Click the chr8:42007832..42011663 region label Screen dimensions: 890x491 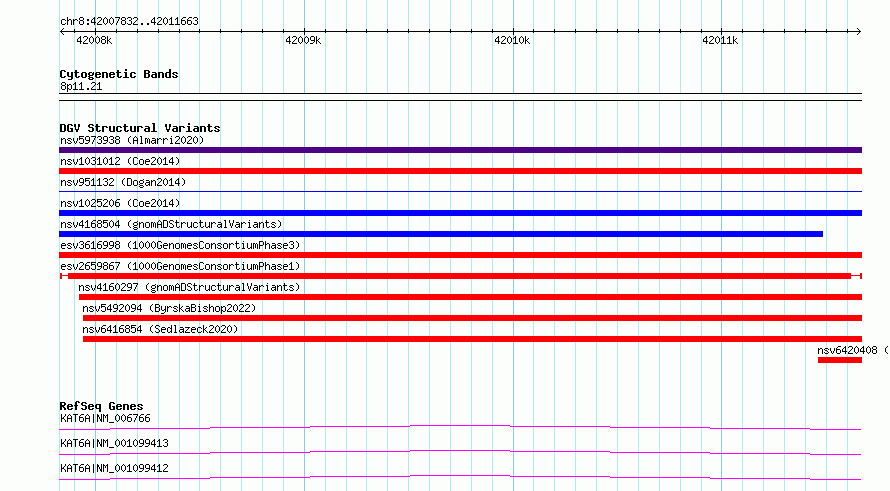(129, 21)
